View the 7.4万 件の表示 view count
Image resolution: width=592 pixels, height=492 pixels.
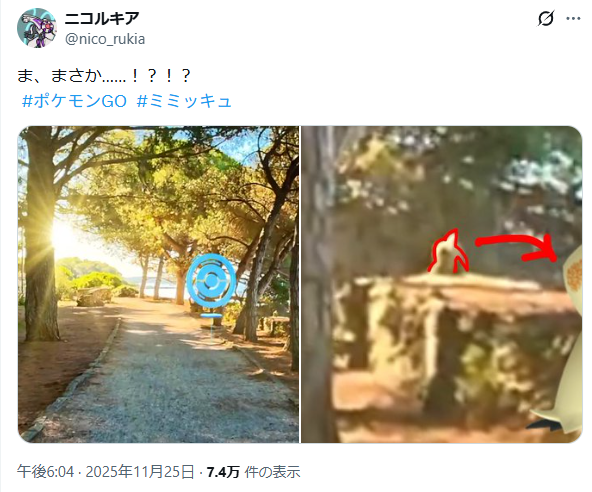(x=253, y=472)
